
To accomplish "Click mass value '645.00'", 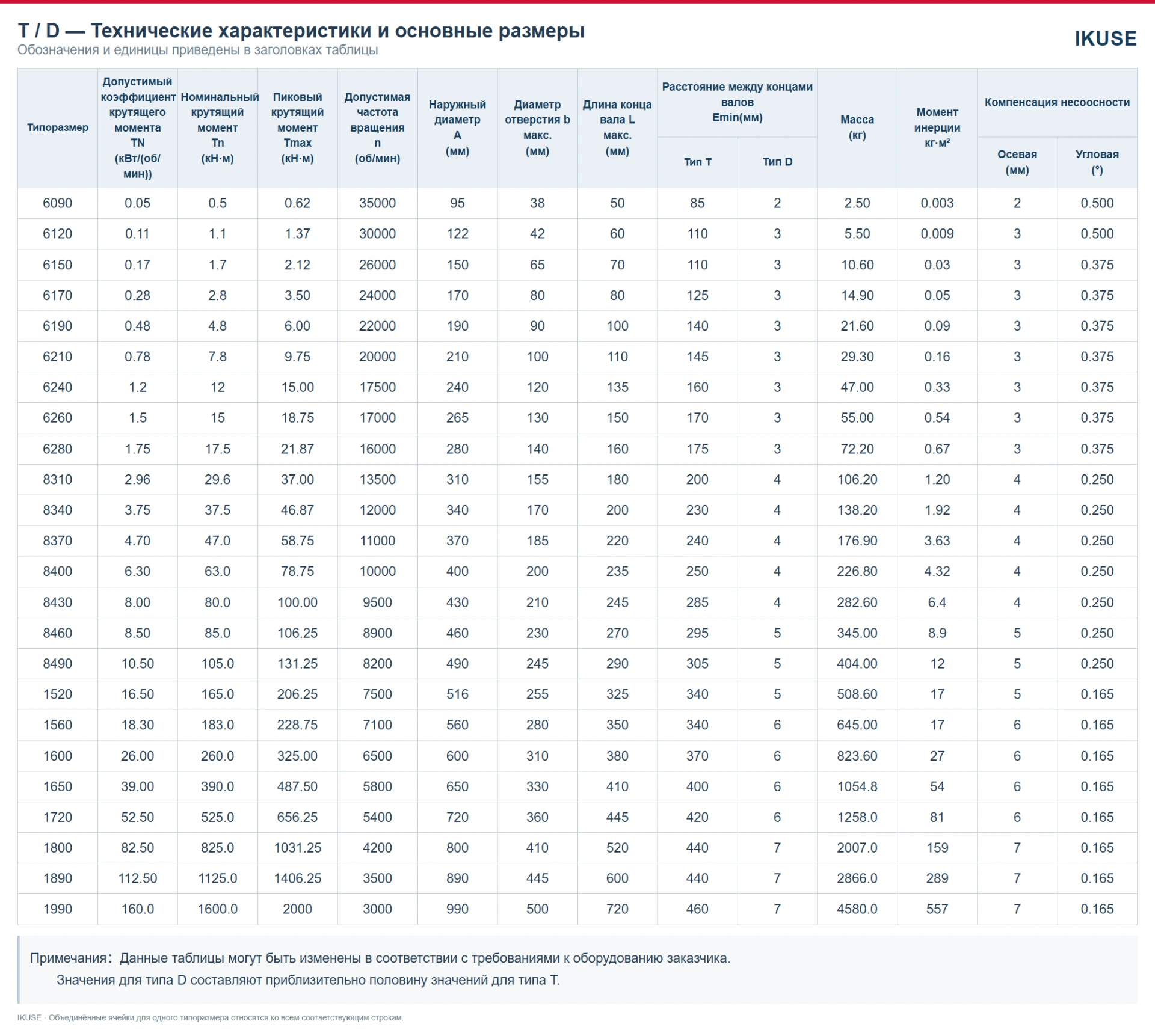I will click(857, 725).
